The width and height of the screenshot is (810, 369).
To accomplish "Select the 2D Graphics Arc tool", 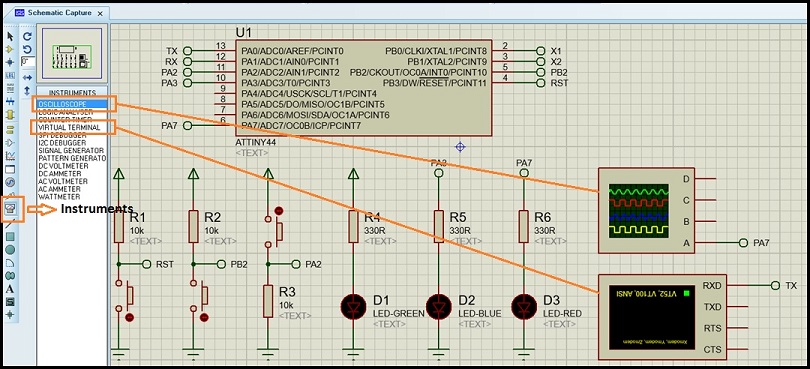I will pyautogui.click(x=10, y=263).
